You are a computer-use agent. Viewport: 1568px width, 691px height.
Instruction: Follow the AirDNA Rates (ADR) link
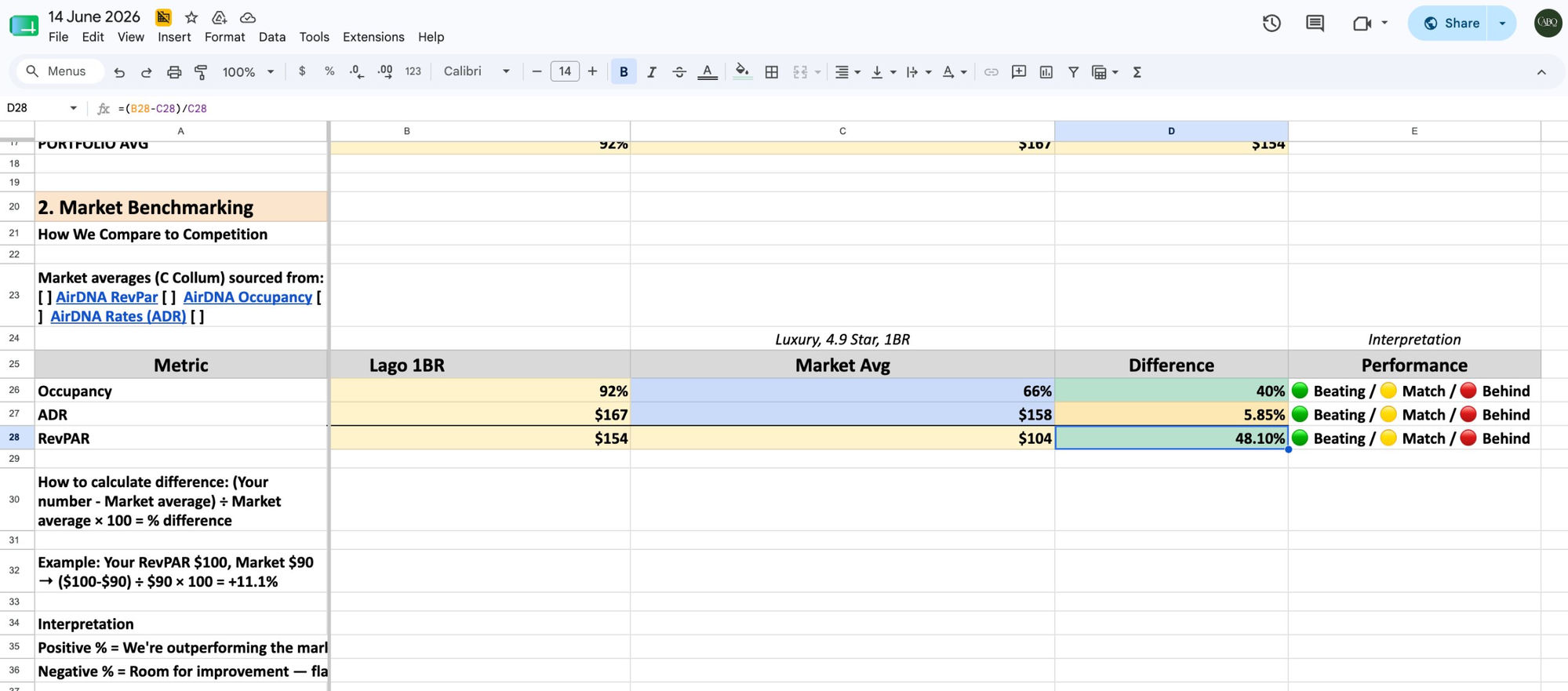pos(118,317)
